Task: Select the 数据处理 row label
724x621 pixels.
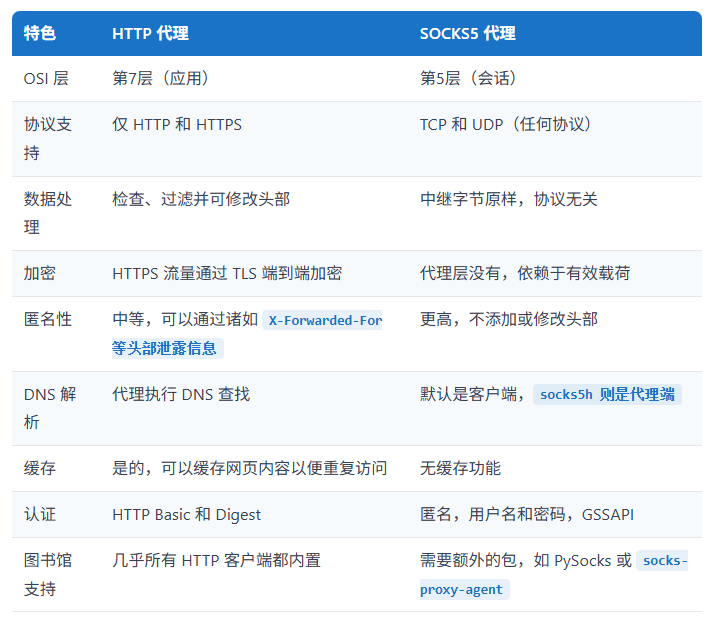Action: coord(48,213)
